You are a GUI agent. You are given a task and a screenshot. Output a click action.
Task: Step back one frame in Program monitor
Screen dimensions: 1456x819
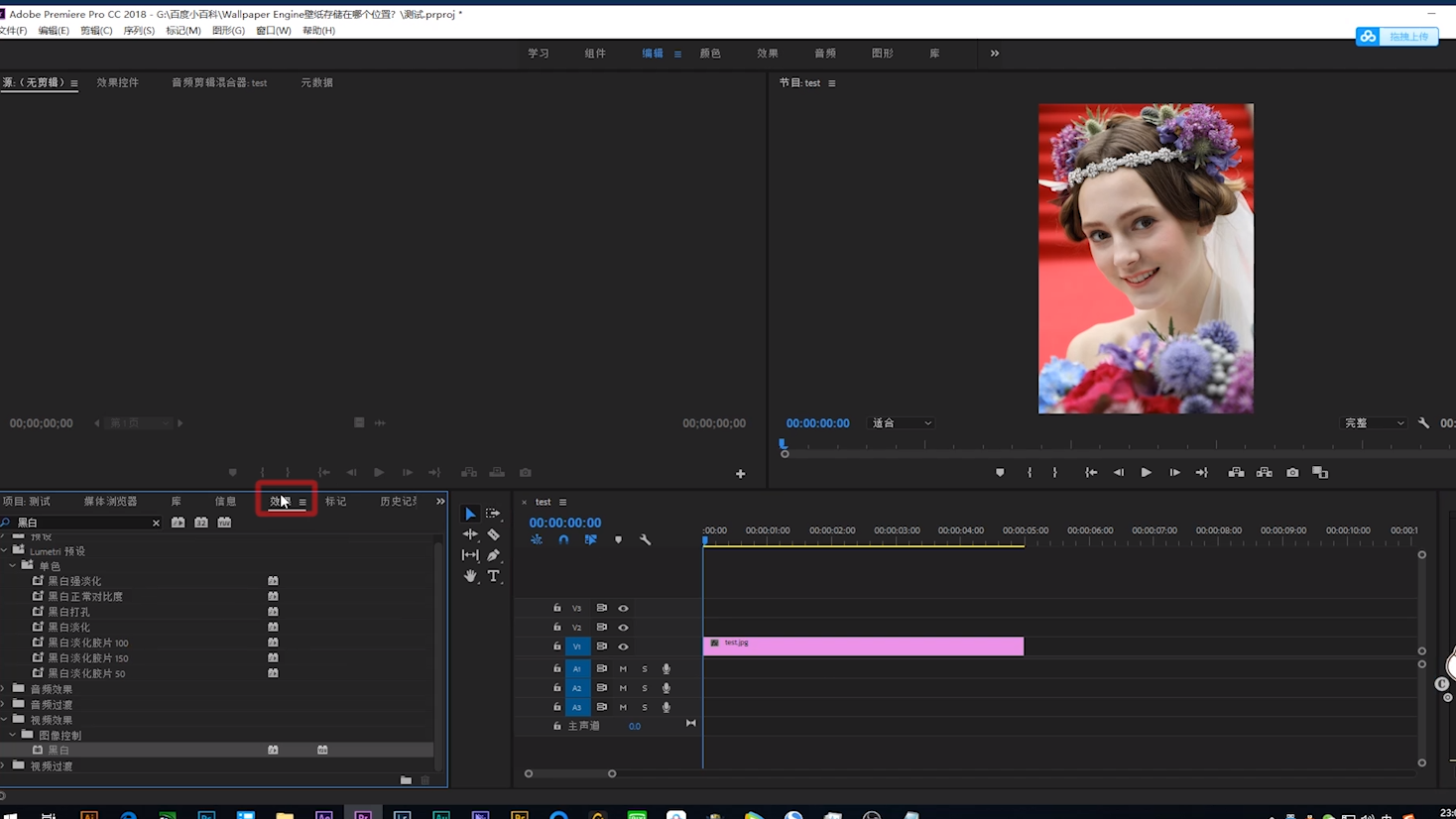[1119, 473]
